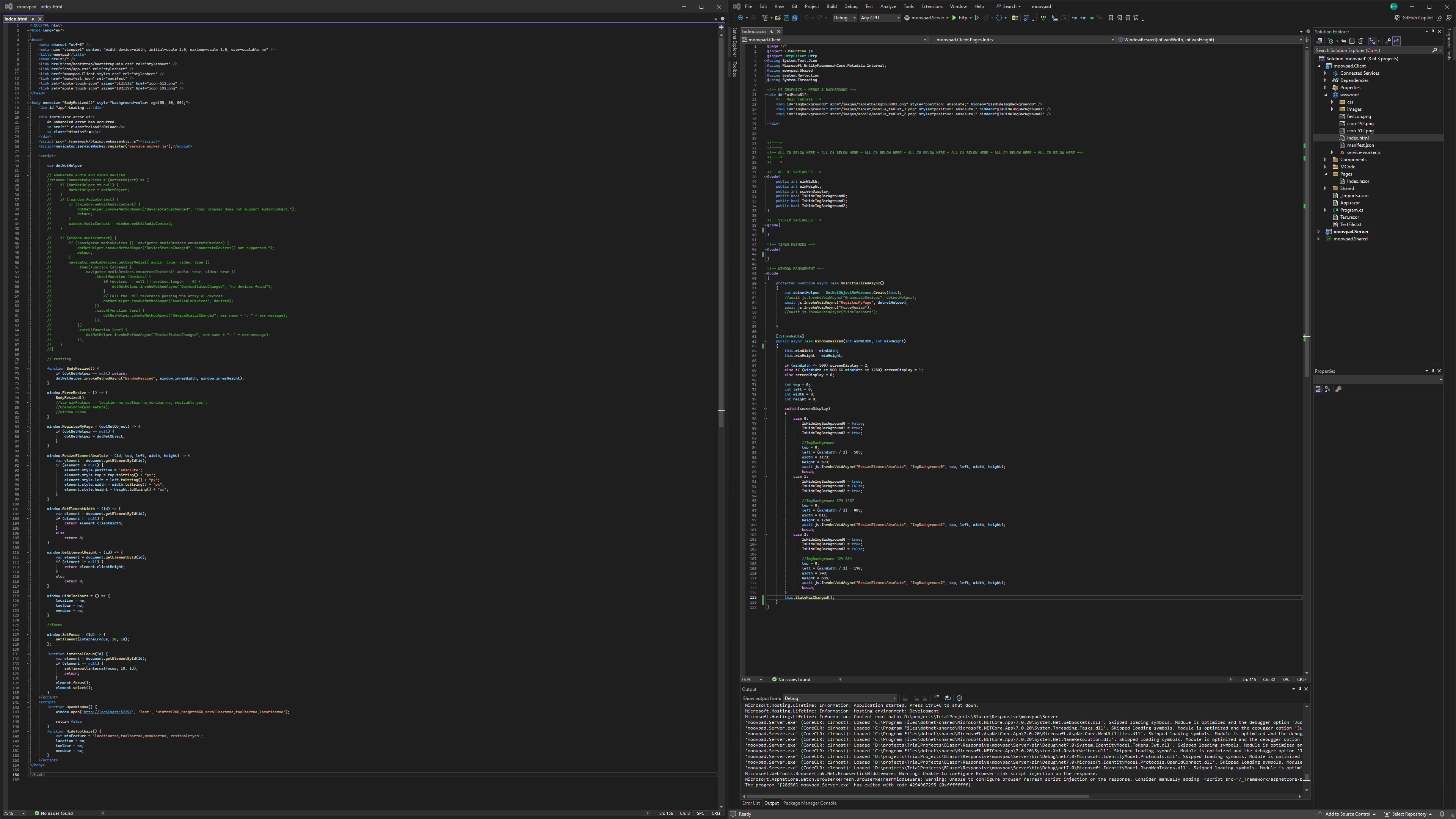Click Solution Explorer Properties wrench icon
The image size is (1456, 819).
[x=1388, y=41]
